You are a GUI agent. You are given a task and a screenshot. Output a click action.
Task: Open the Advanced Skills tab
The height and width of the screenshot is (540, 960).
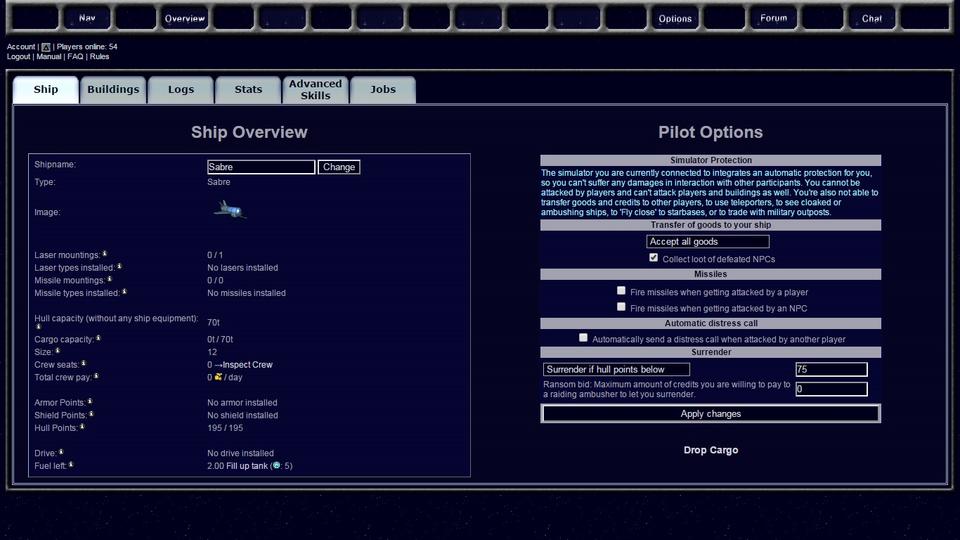pos(315,90)
